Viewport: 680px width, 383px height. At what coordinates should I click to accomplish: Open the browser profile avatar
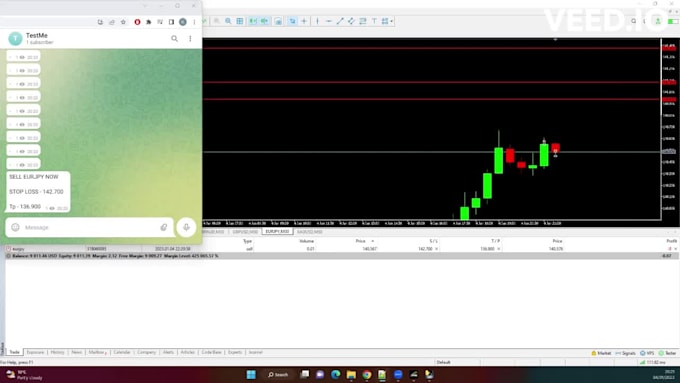pyautogui.click(x=183, y=22)
